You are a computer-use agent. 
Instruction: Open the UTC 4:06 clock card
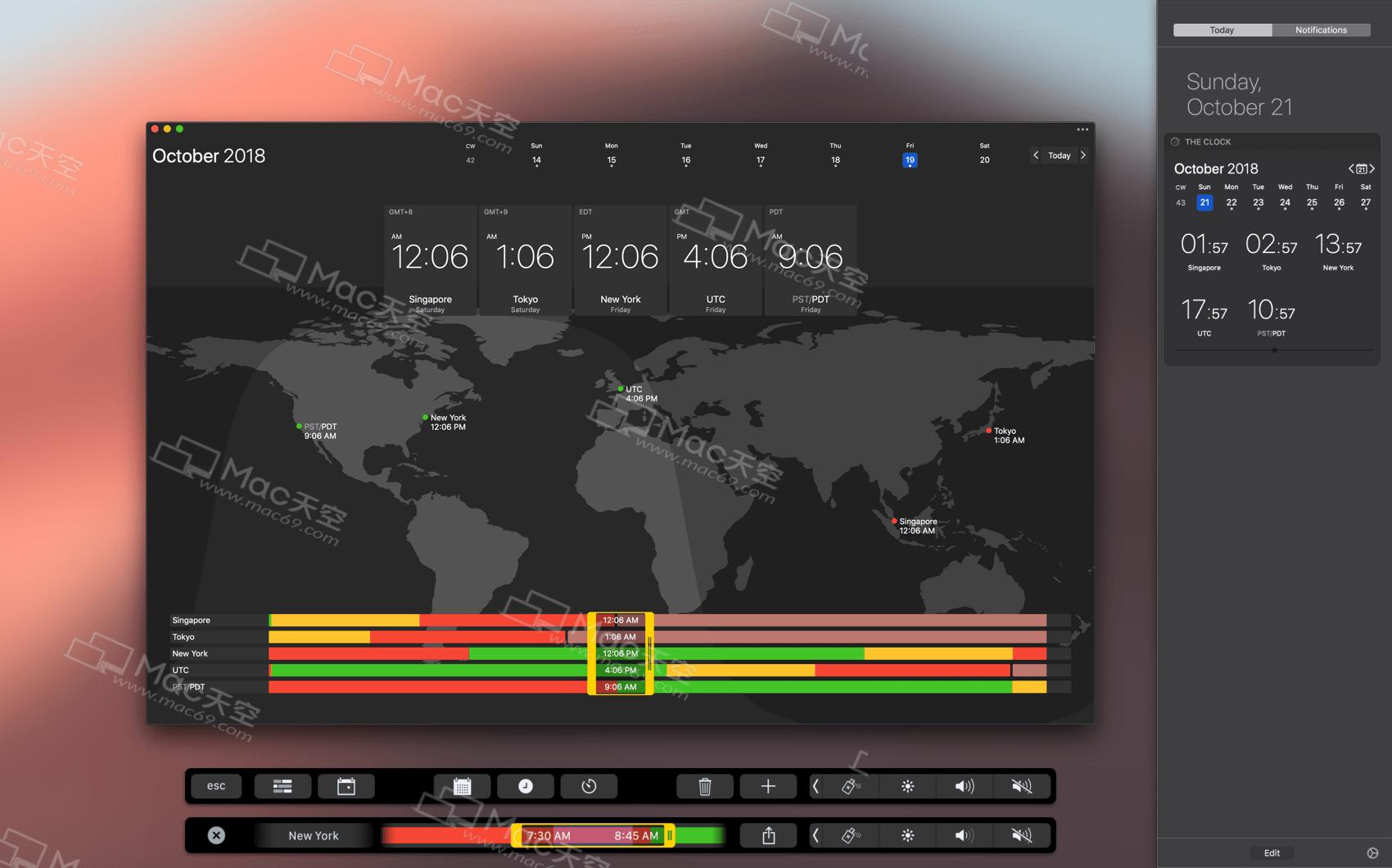click(715, 260)
